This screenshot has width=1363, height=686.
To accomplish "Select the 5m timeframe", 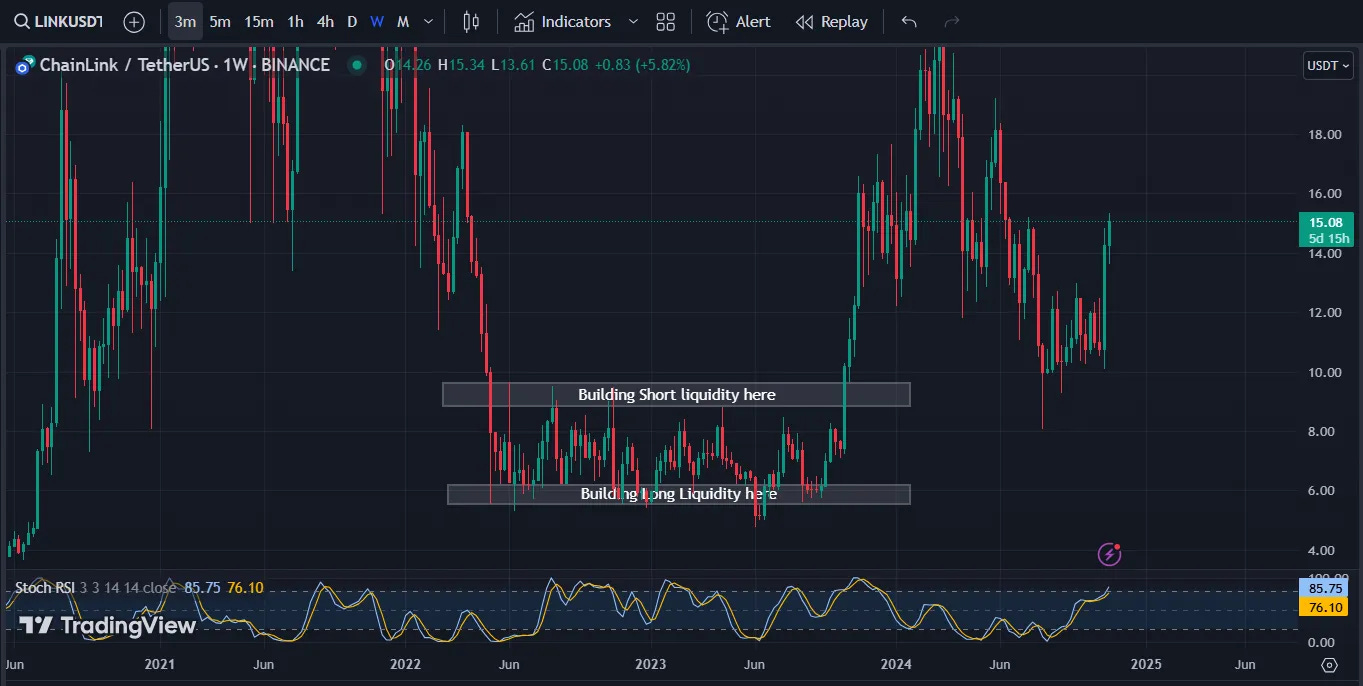I will click(x=220, y=21).
